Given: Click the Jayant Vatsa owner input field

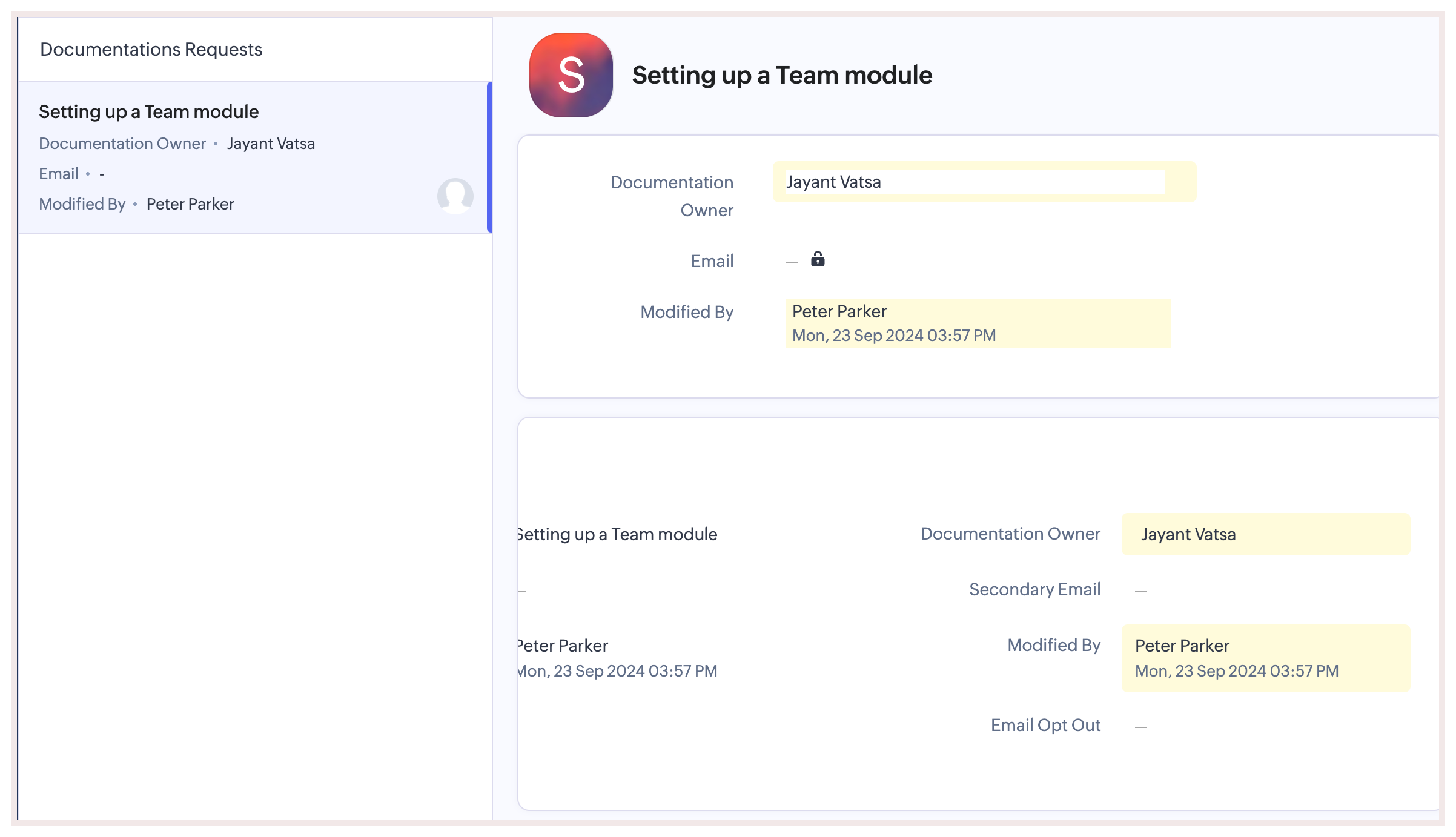Looking at the screenshot, I should click(974, 182).
